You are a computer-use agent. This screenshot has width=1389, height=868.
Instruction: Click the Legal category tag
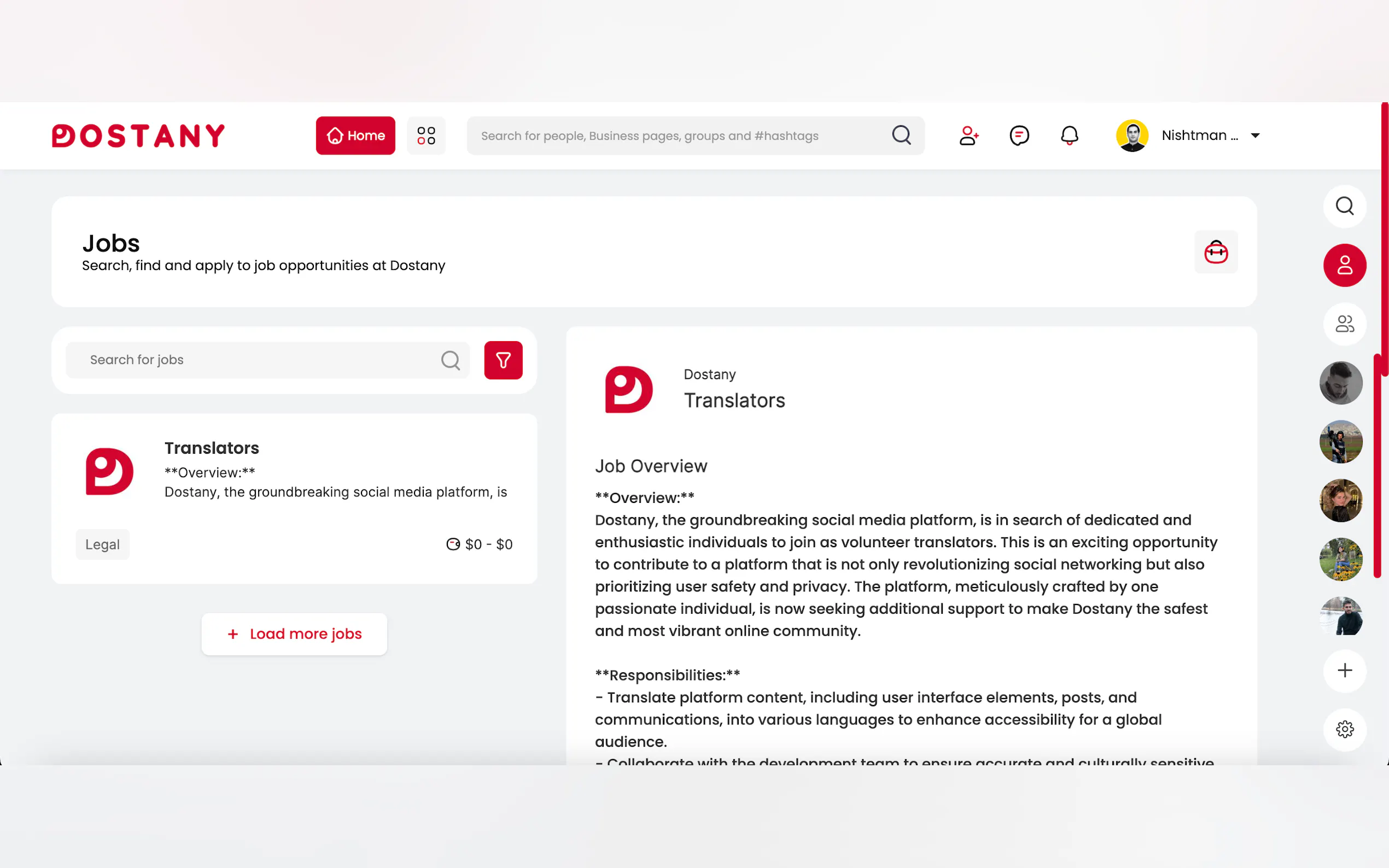[x=102, y=544]
